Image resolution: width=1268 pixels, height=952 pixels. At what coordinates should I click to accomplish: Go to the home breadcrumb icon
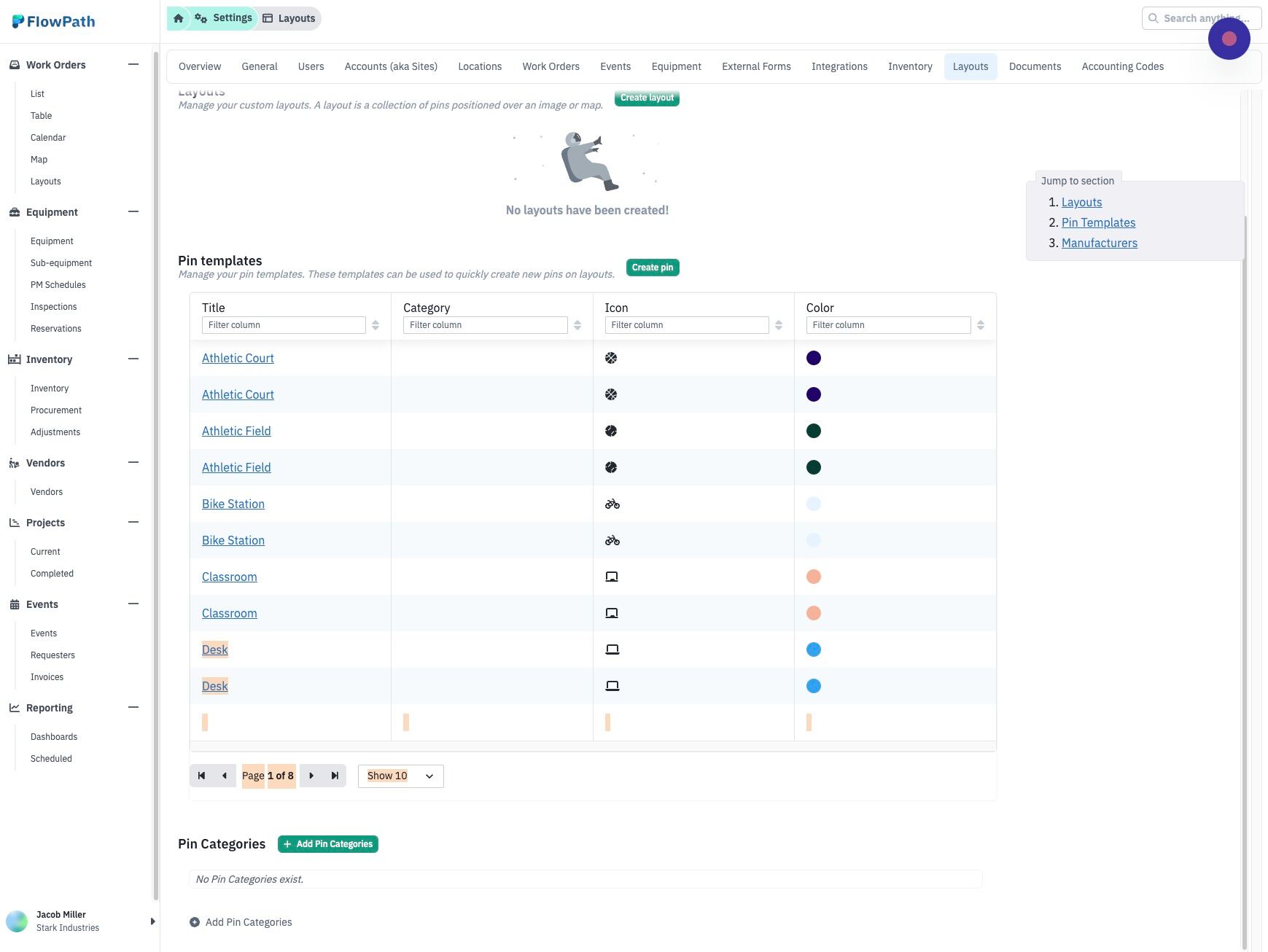(x=178, y=18)
